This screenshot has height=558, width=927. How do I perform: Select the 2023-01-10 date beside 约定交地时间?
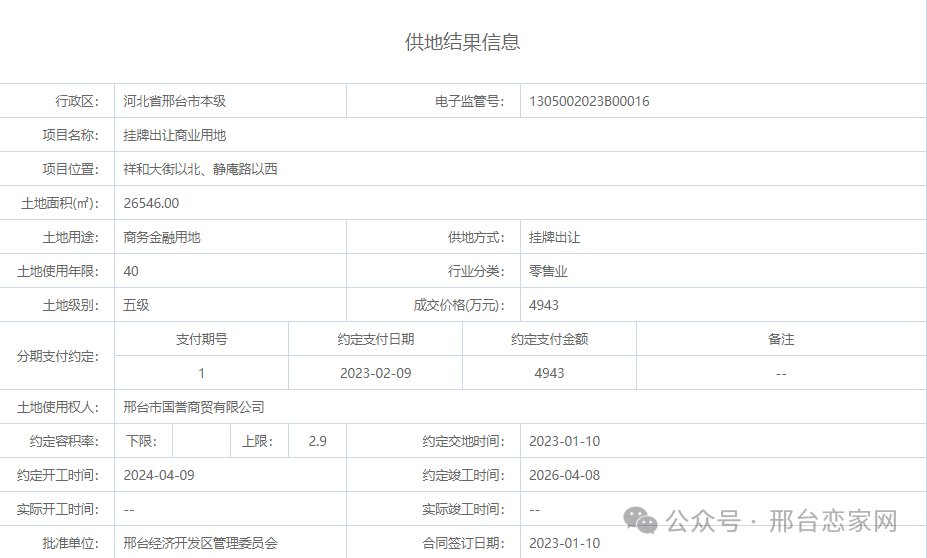pyautogui.click(x=565, y=441)
